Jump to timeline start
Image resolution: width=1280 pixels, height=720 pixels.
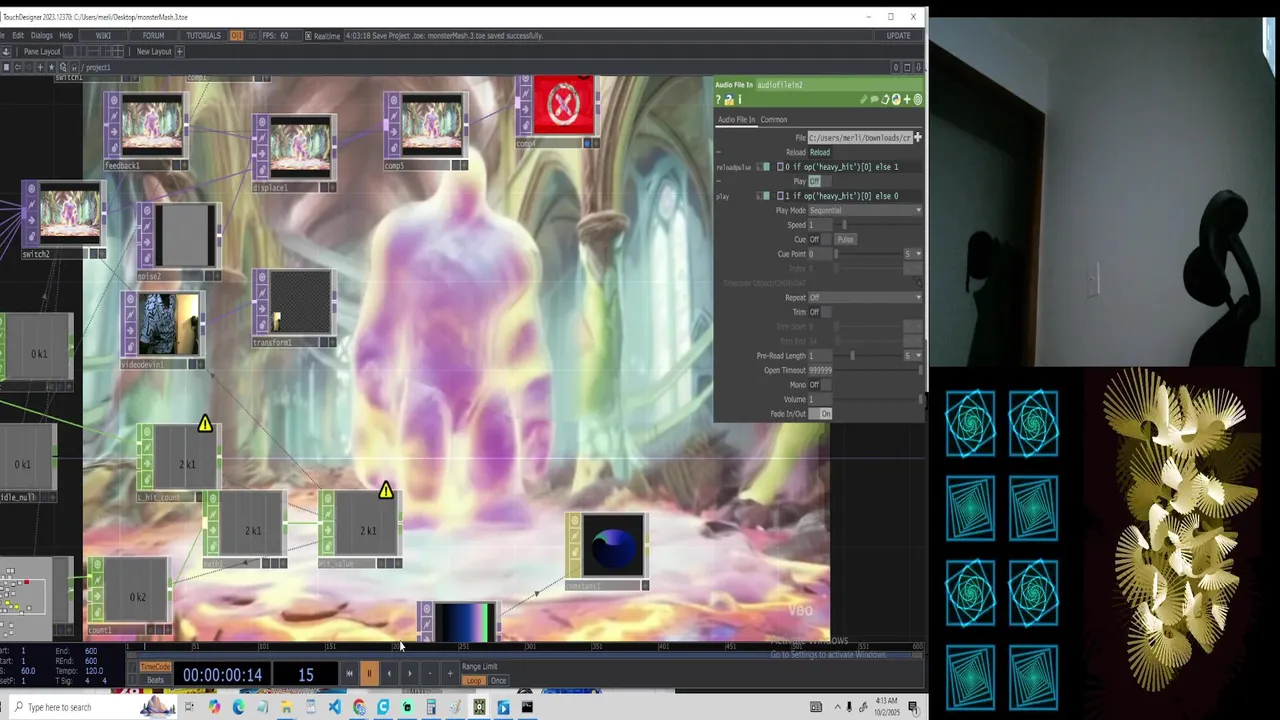pos(349,673)
